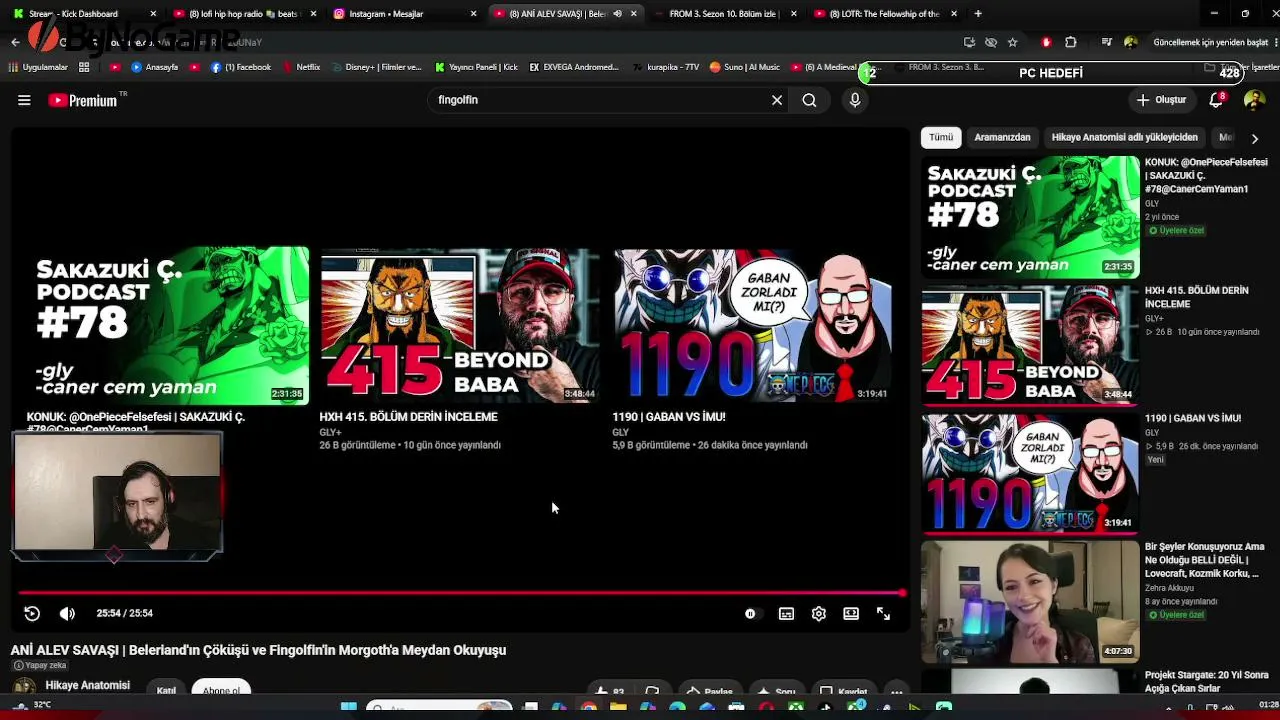
Task: Open the account avatar menu
Action: [x=1254, y=100]
